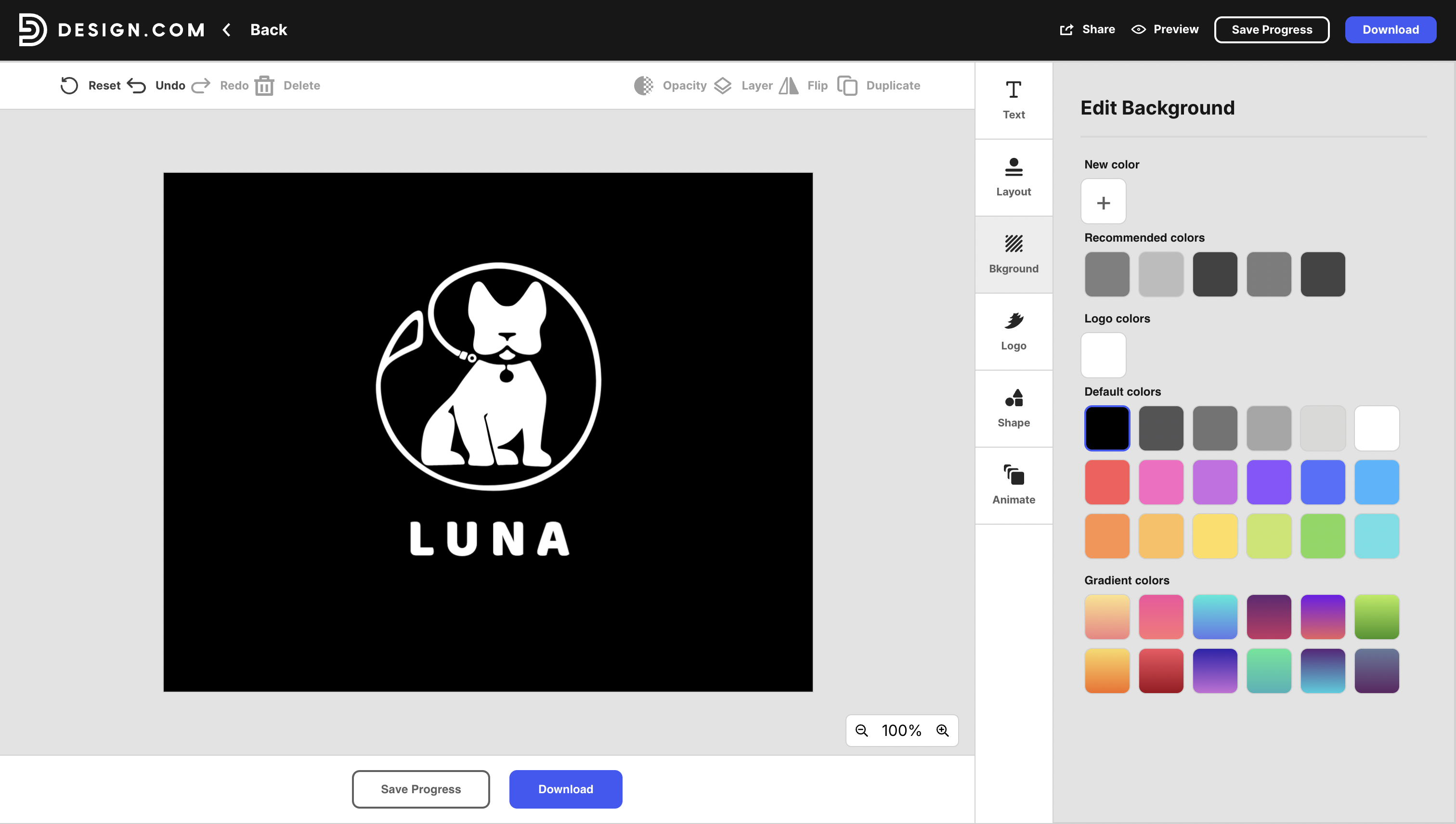Image resolution: width=1456 pixels, height=824 pixels.
Task: Zoom in with the plus magnifier
Action: 943,731
